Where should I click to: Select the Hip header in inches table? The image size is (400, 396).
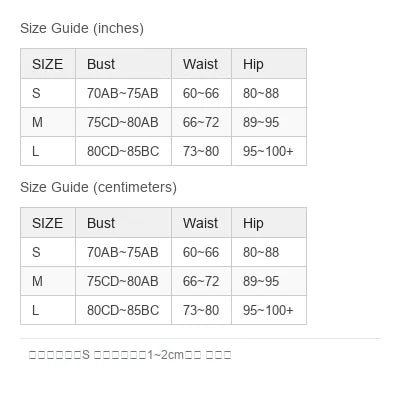[x=253, y=64]
